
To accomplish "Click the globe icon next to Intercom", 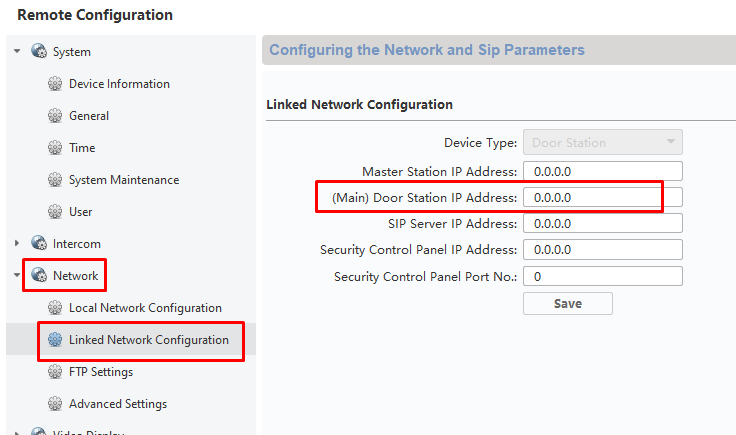I will [39, 244].
